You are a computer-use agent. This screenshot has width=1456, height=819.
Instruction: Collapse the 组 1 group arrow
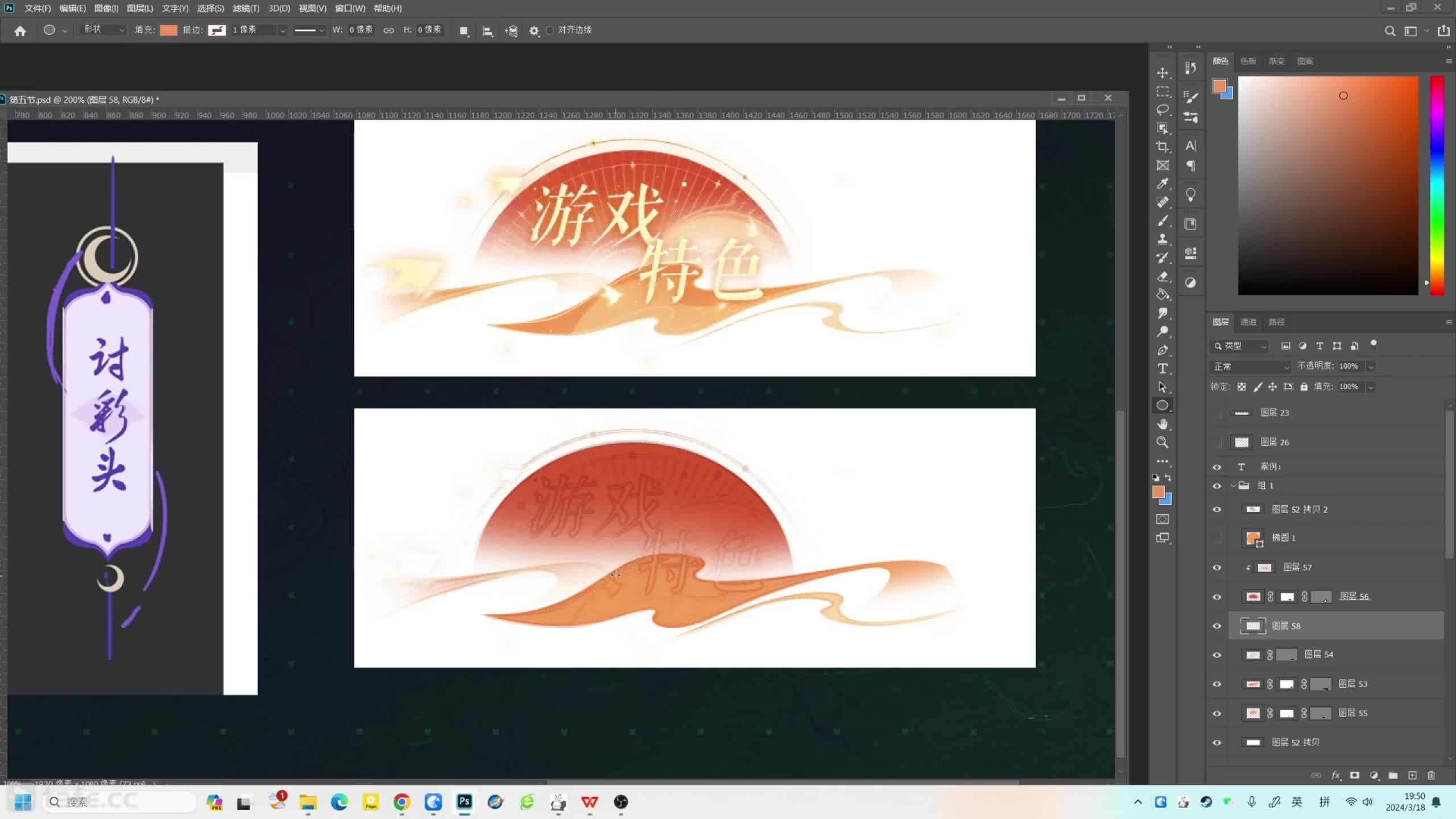click(x=1233, y=486)
